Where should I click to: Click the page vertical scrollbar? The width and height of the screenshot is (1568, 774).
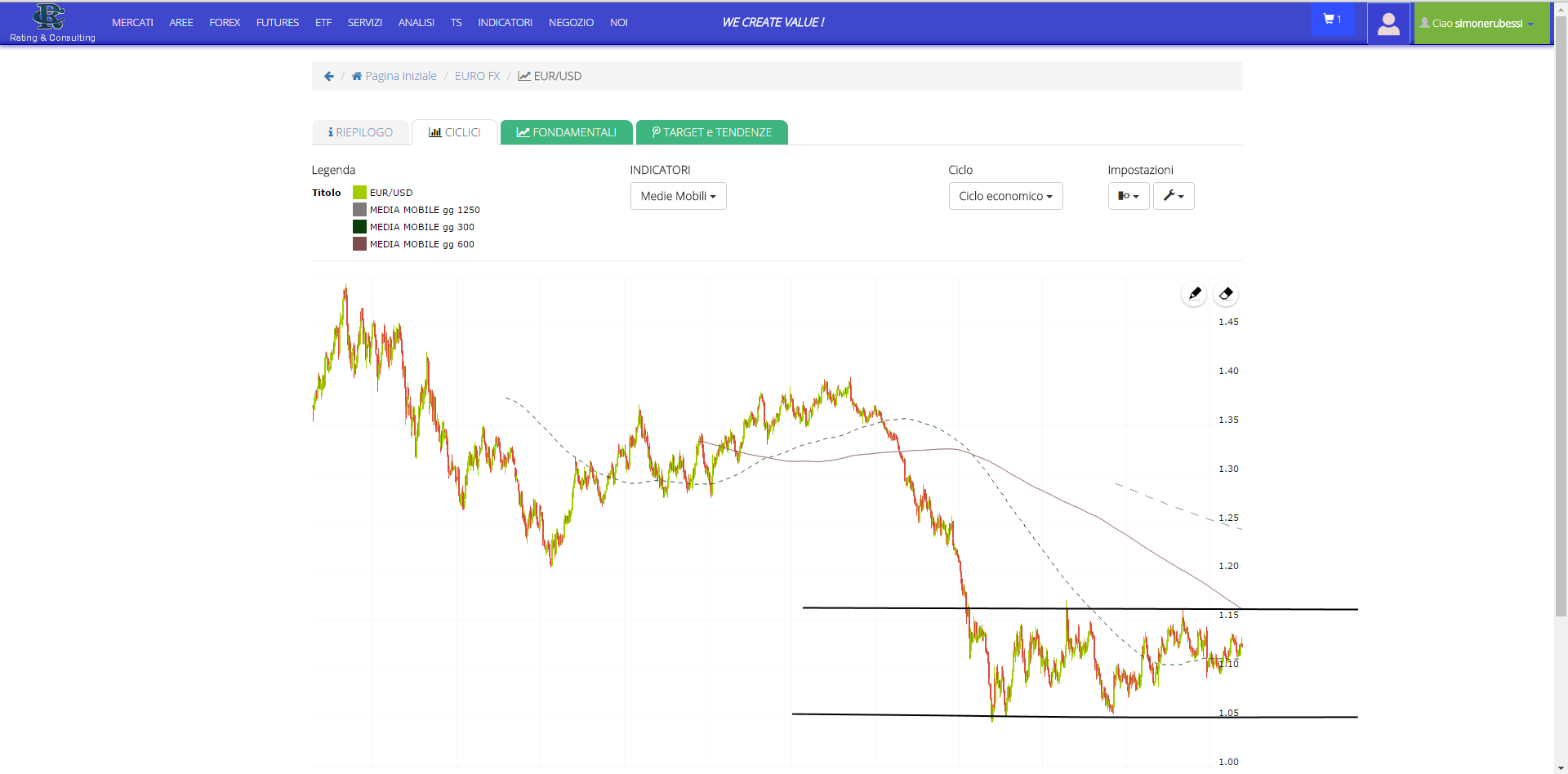pos(1561,318)
